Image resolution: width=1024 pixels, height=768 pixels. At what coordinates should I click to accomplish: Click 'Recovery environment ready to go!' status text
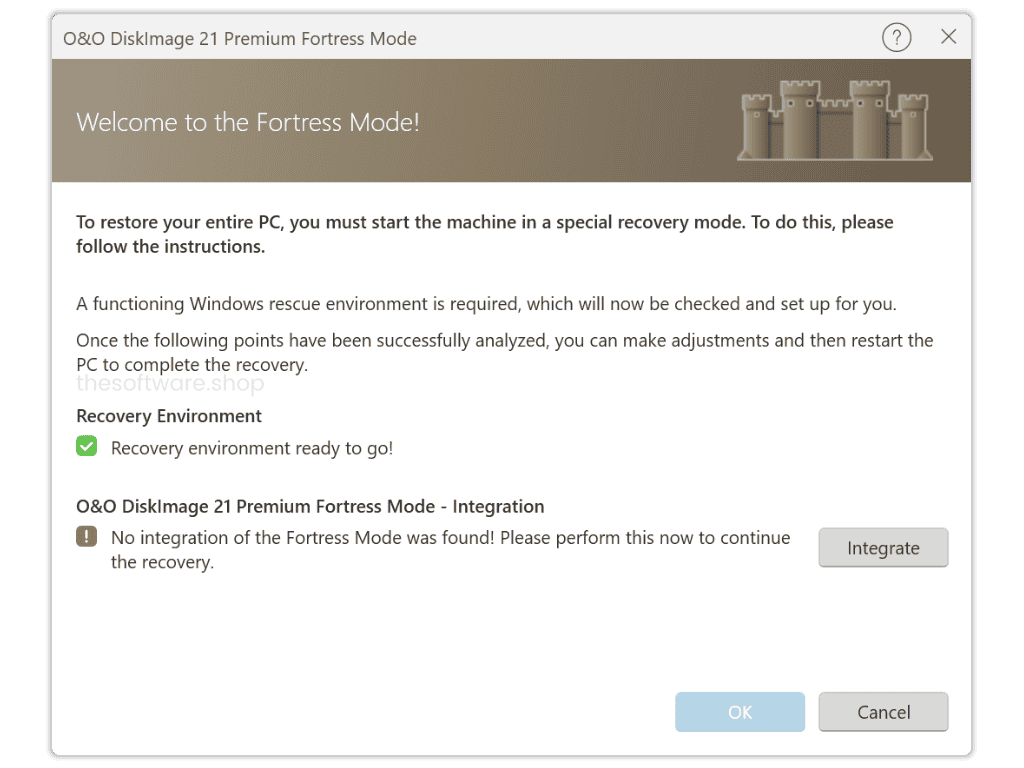(x=252, y=449)
